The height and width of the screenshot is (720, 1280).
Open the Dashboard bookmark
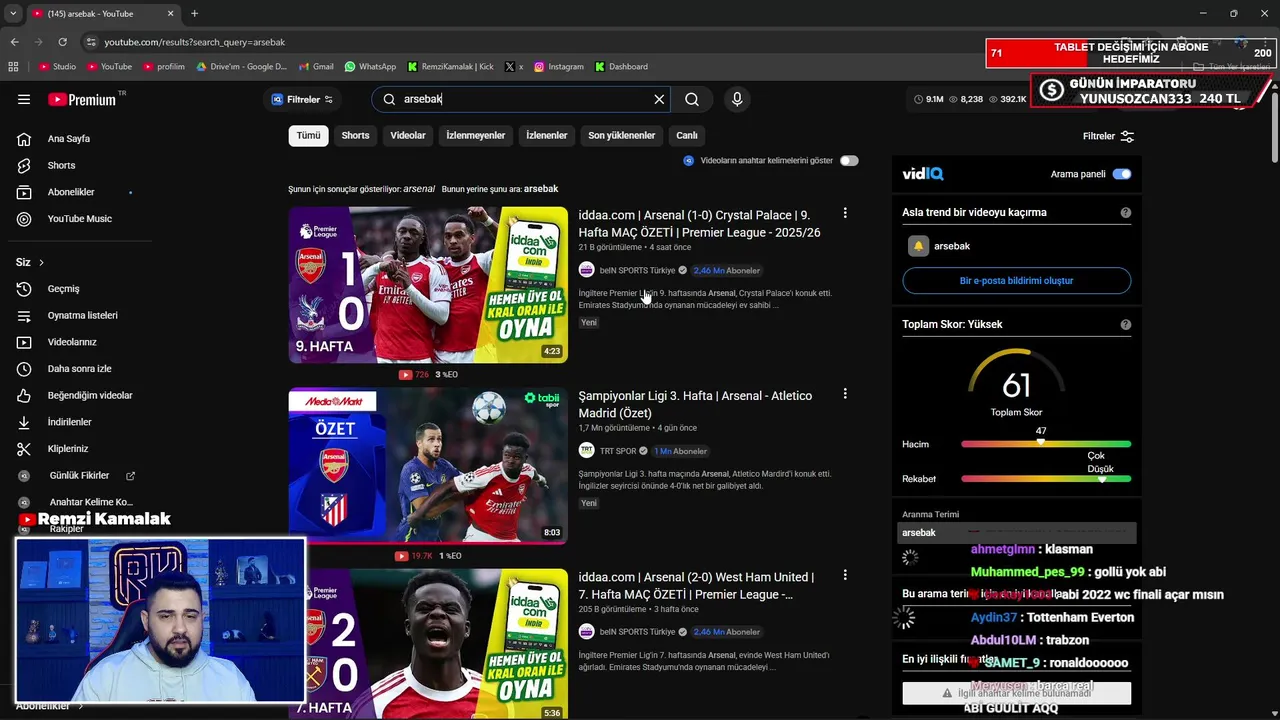[x=621, y=67]
